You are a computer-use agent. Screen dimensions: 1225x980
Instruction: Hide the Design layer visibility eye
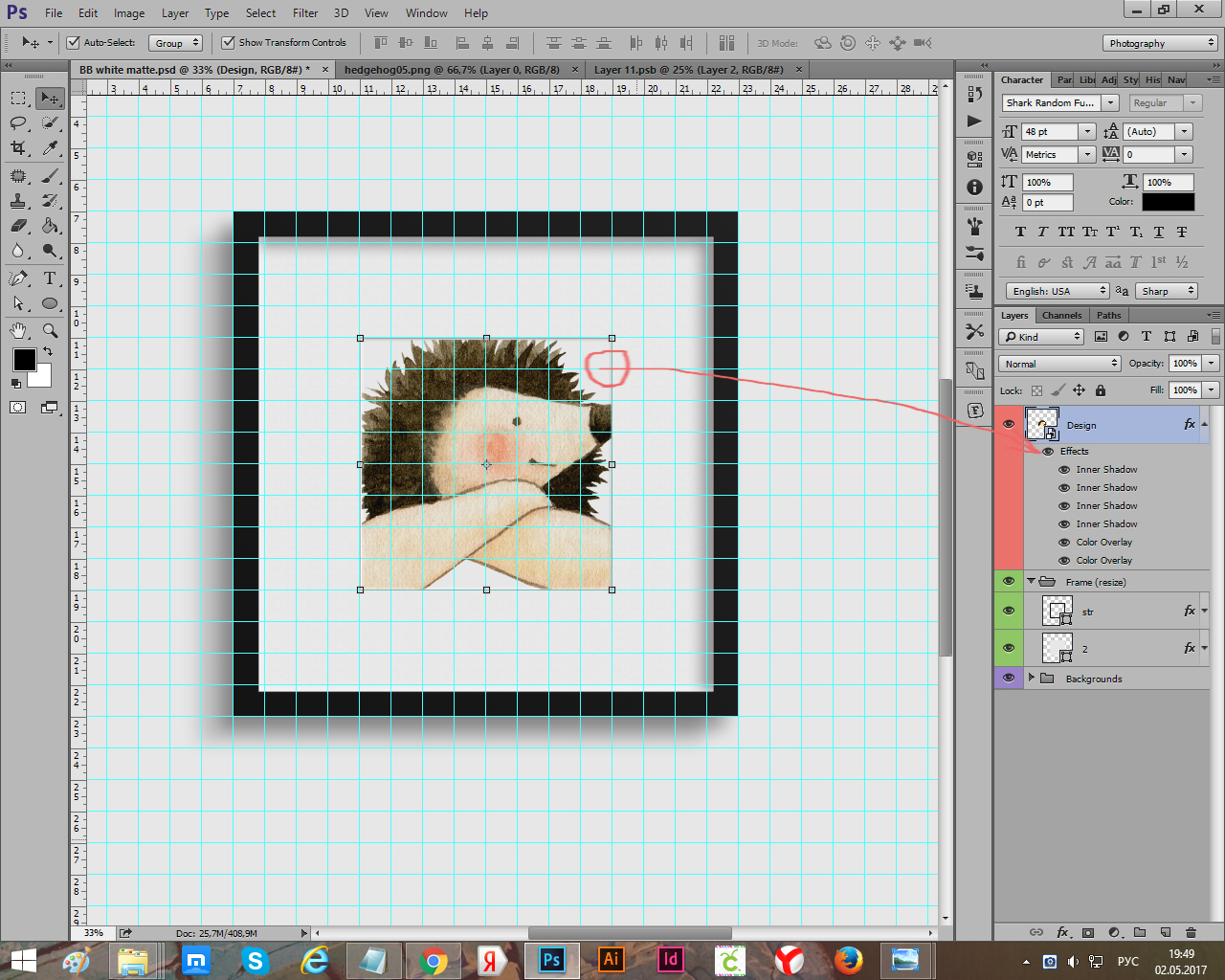click(x=1009, y=424)
